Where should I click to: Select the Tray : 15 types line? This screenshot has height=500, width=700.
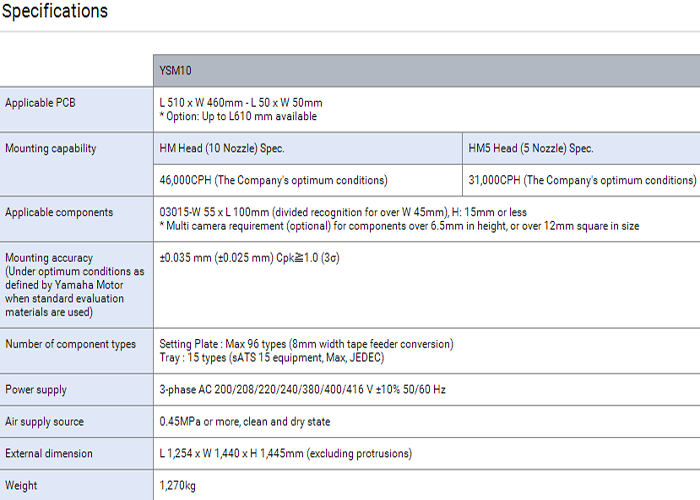pos(271,358)
